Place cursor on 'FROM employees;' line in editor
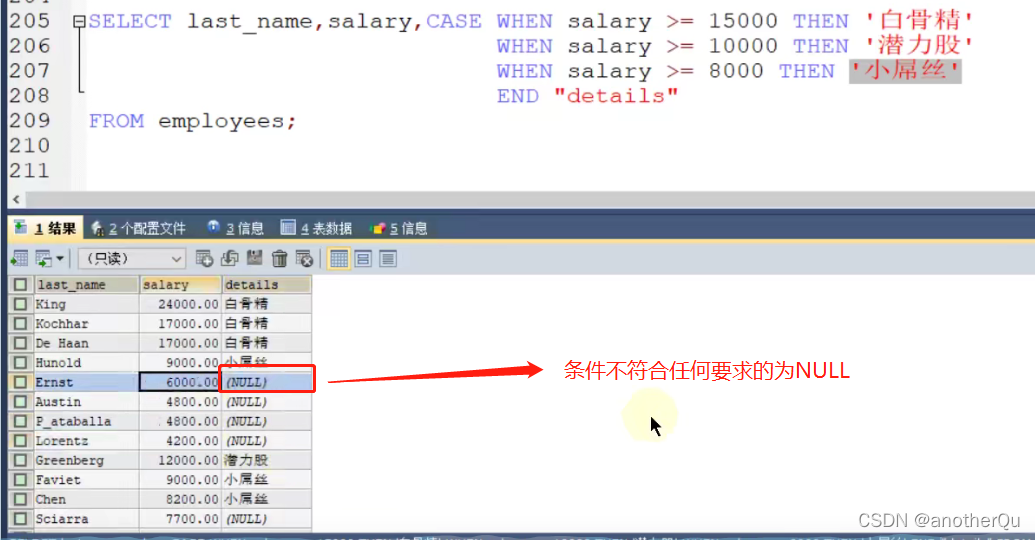The width and height of the screenshot is (1035, 540). (193, 121)
